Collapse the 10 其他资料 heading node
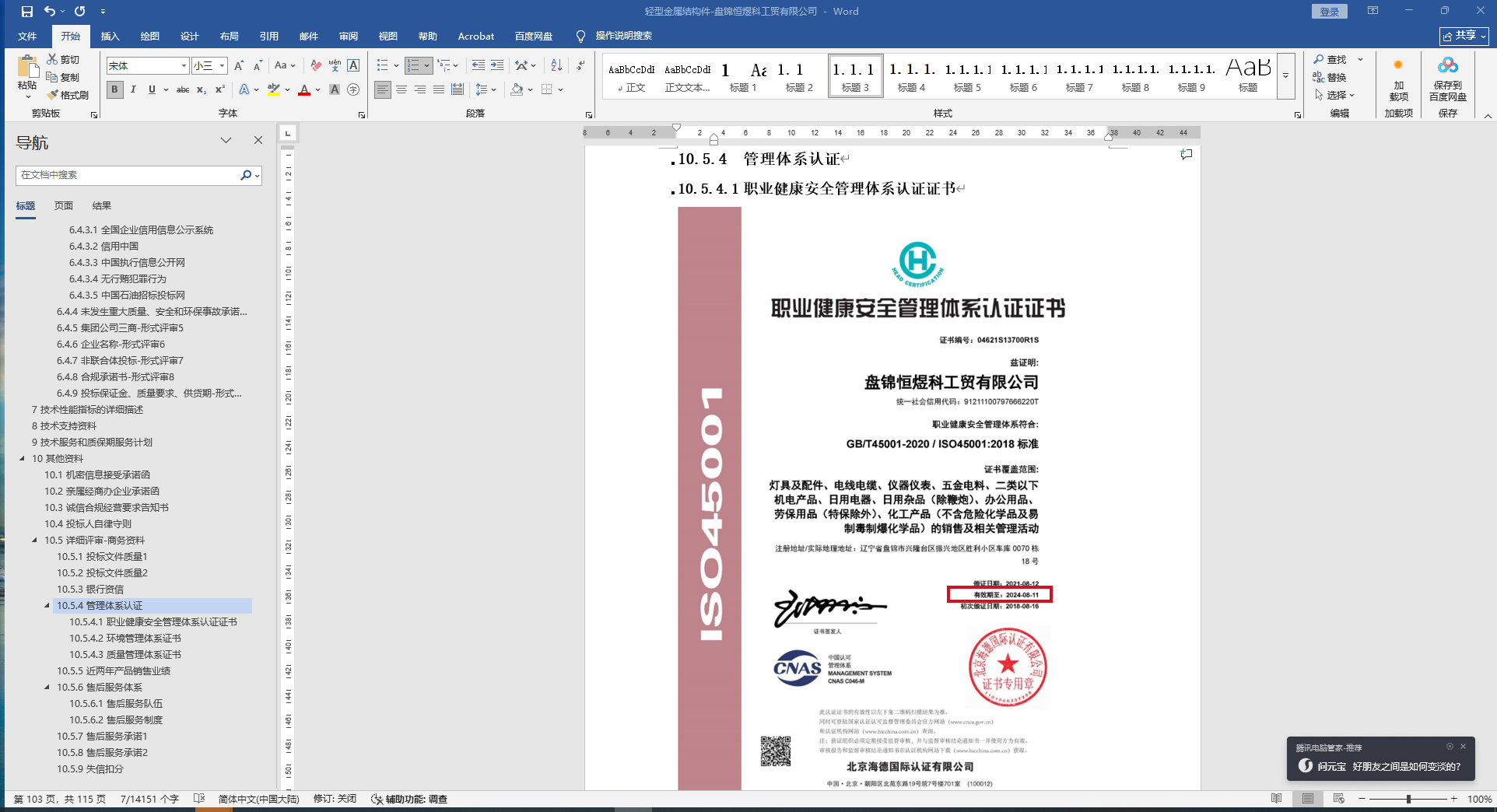1497x812 pixels. (x=22, y=459)
